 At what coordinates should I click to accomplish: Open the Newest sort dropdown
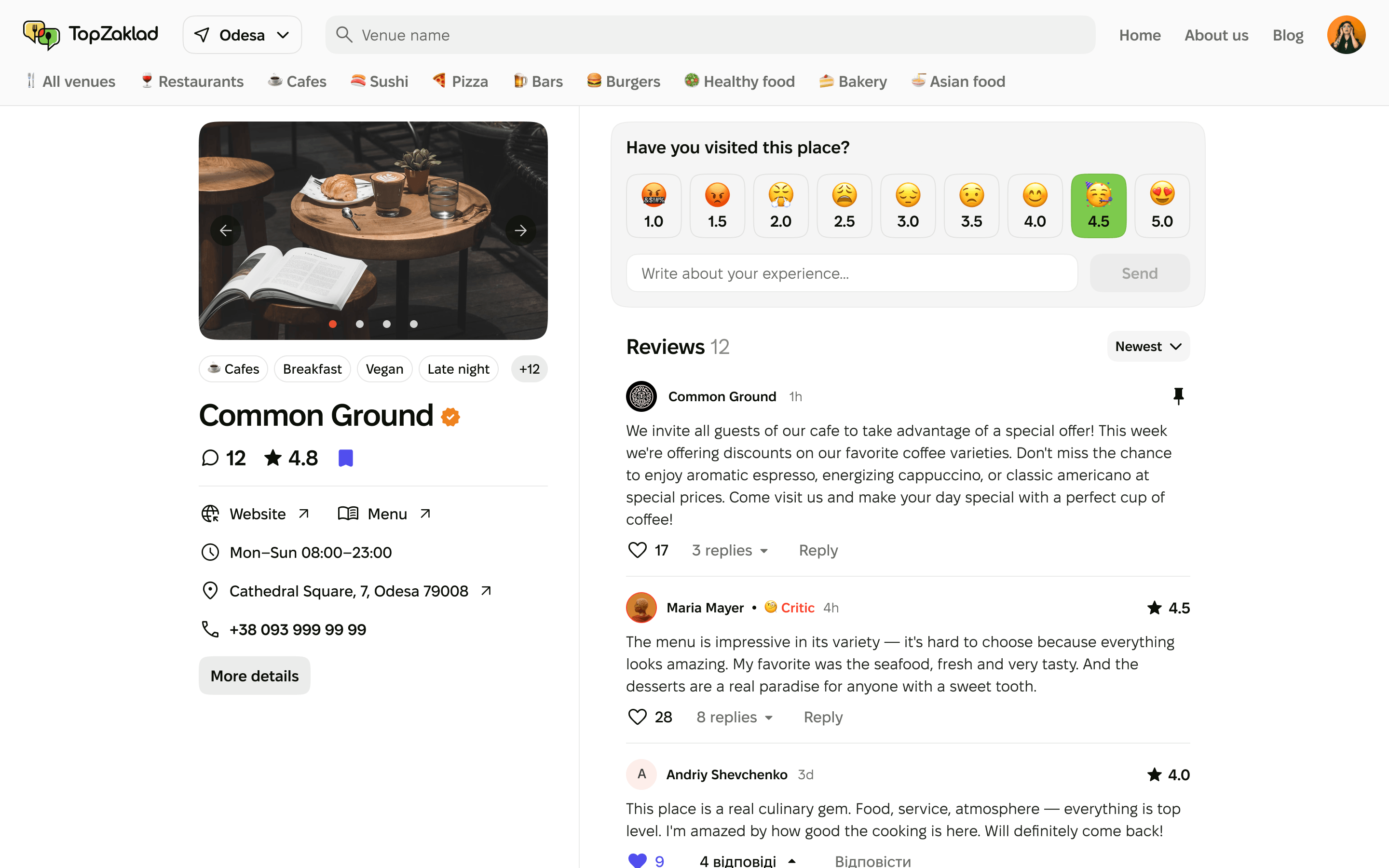click(x=1148, y=346)
